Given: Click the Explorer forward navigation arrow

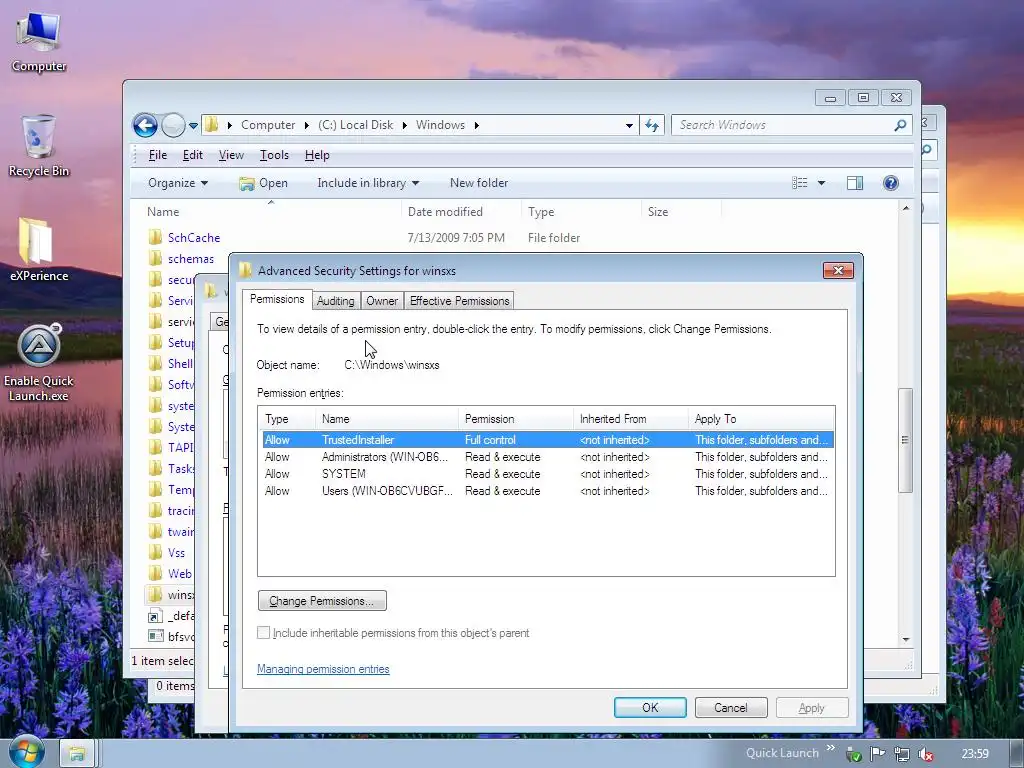Looking at the screenshot, I should tap(173, 125).
